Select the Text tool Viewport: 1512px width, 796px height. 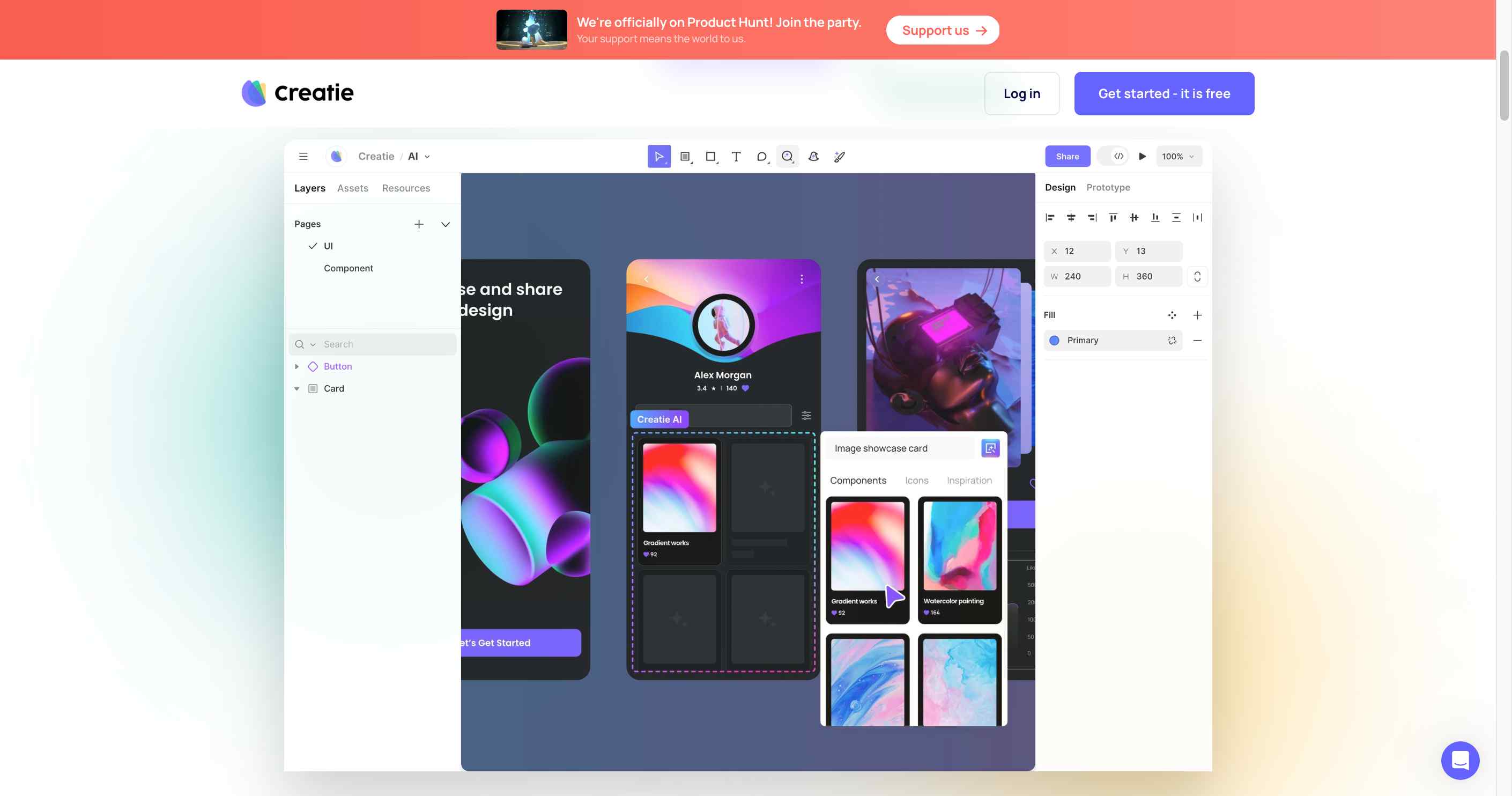click(x=736, y=156)
